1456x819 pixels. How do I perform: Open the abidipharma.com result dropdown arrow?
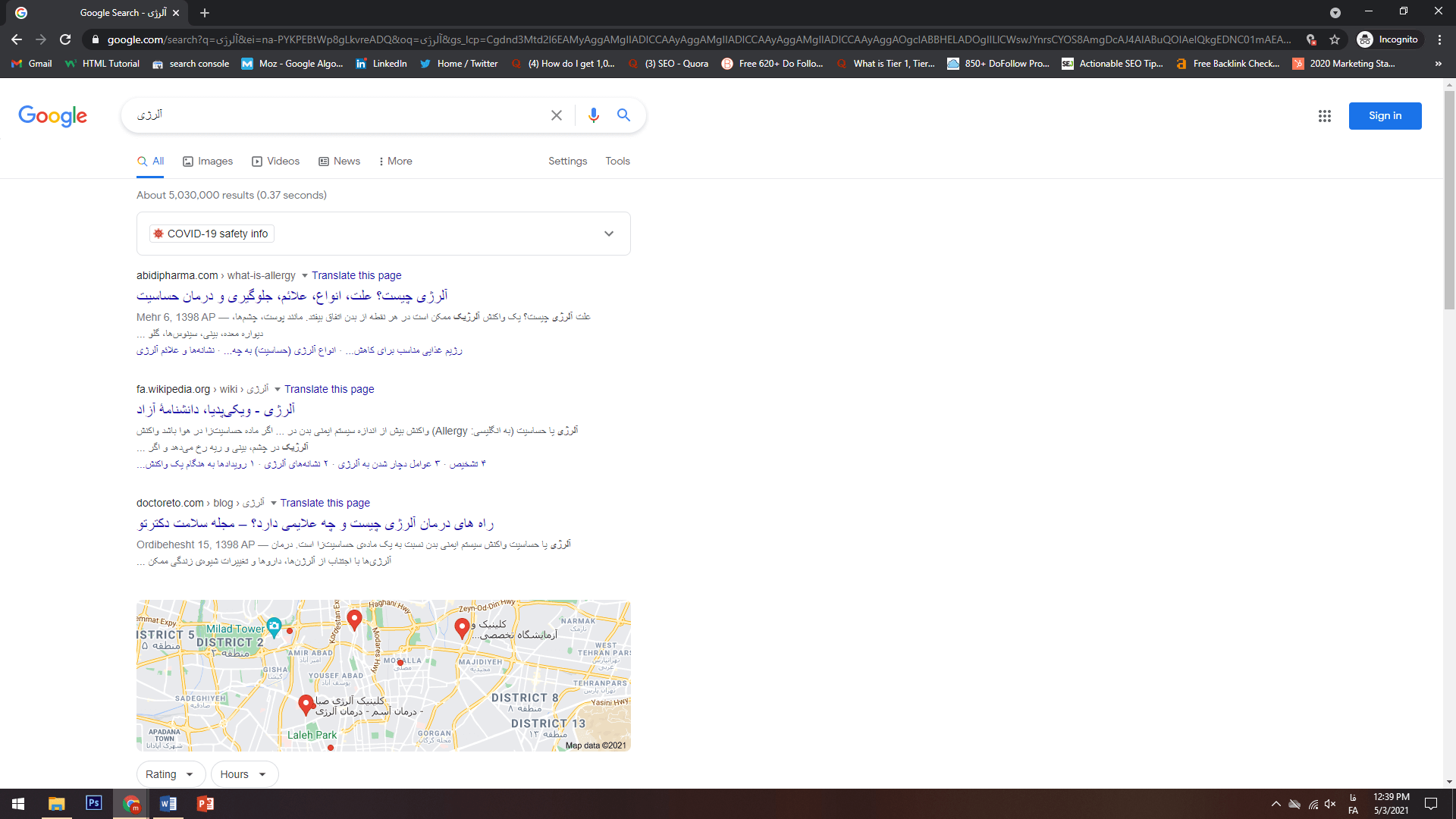[x=305, y=276]
